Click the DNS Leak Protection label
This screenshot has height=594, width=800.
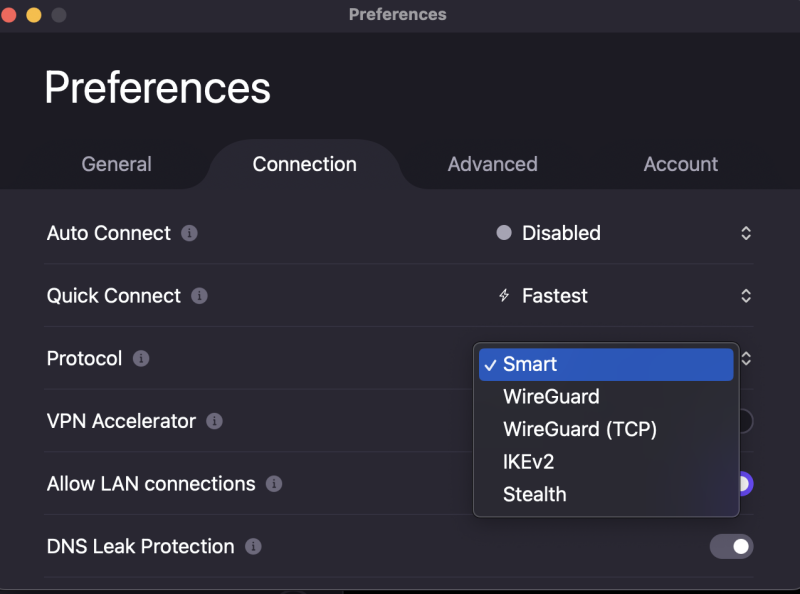click(140, 547)
